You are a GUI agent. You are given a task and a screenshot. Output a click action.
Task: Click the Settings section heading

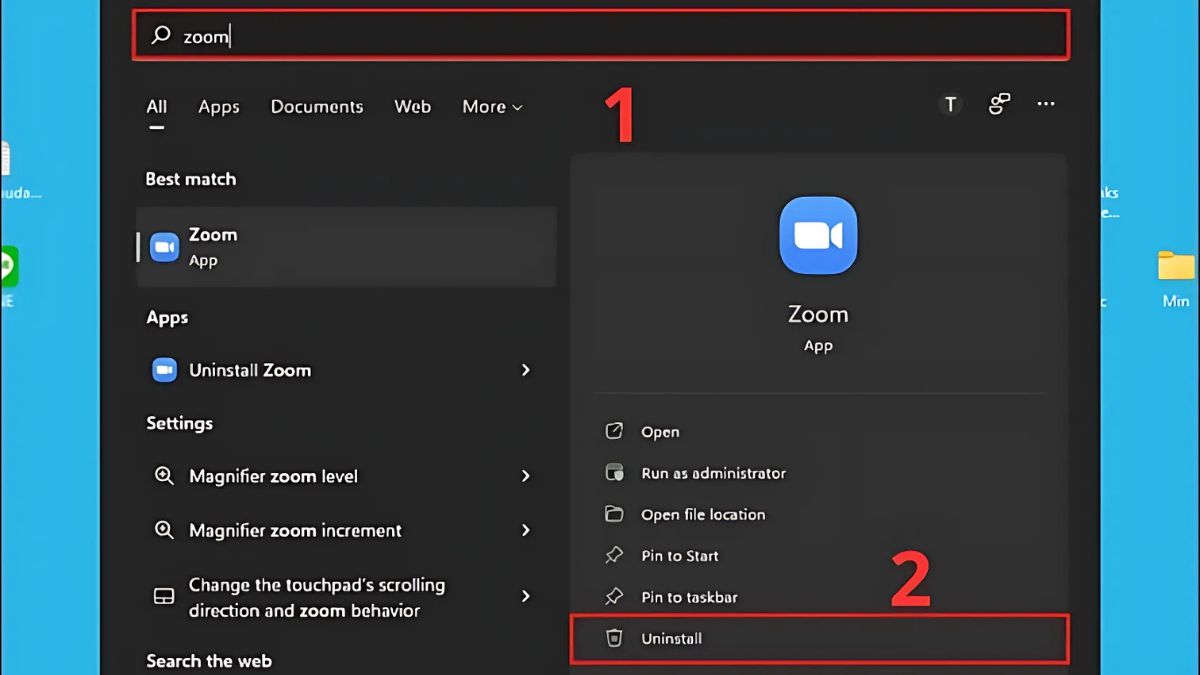click(180, 423)
